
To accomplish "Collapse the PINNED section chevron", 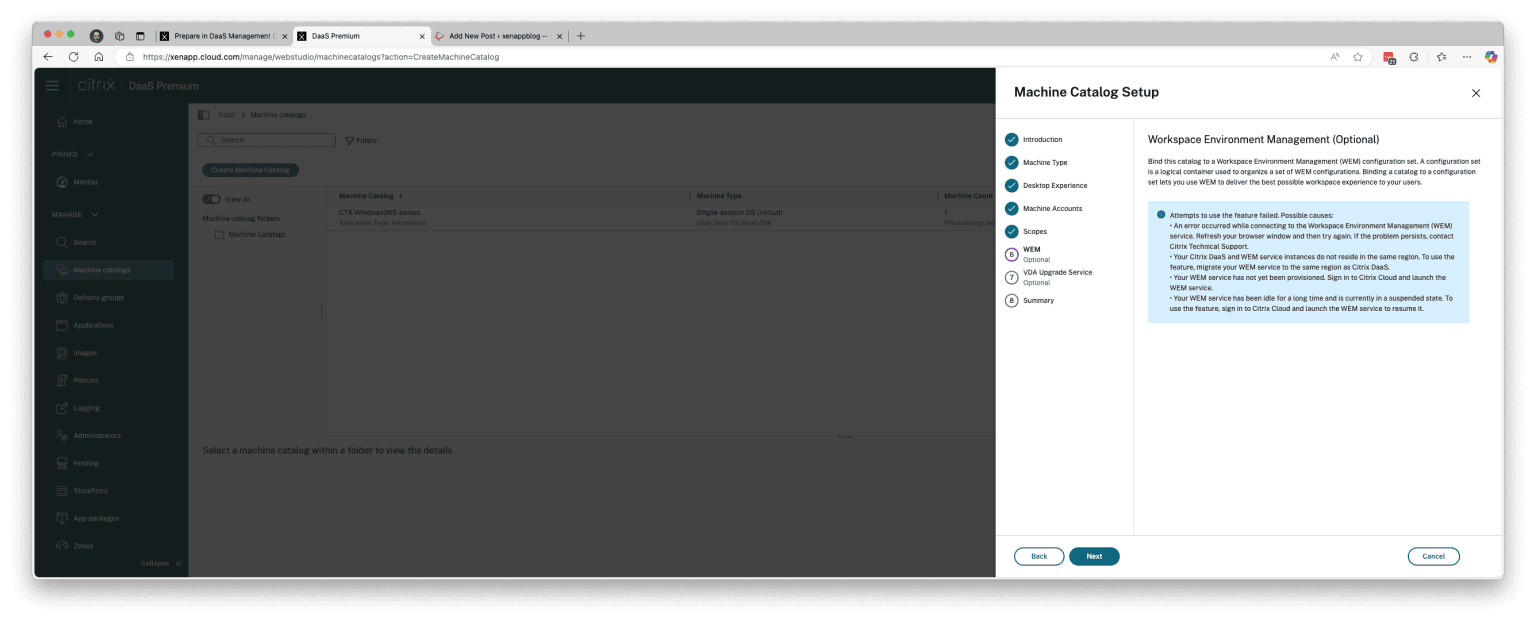I will 90,154.
